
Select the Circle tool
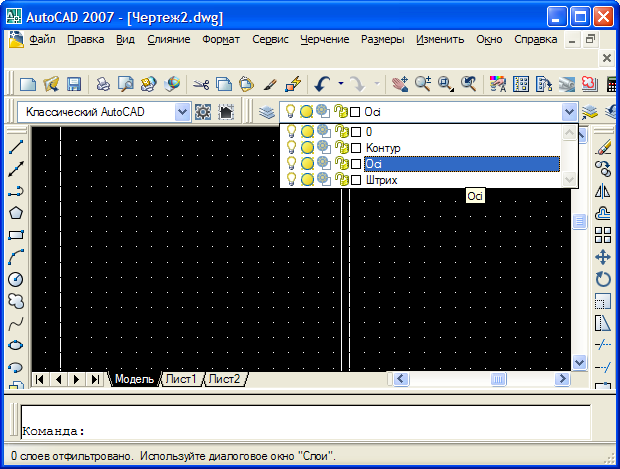click(16, 279)
